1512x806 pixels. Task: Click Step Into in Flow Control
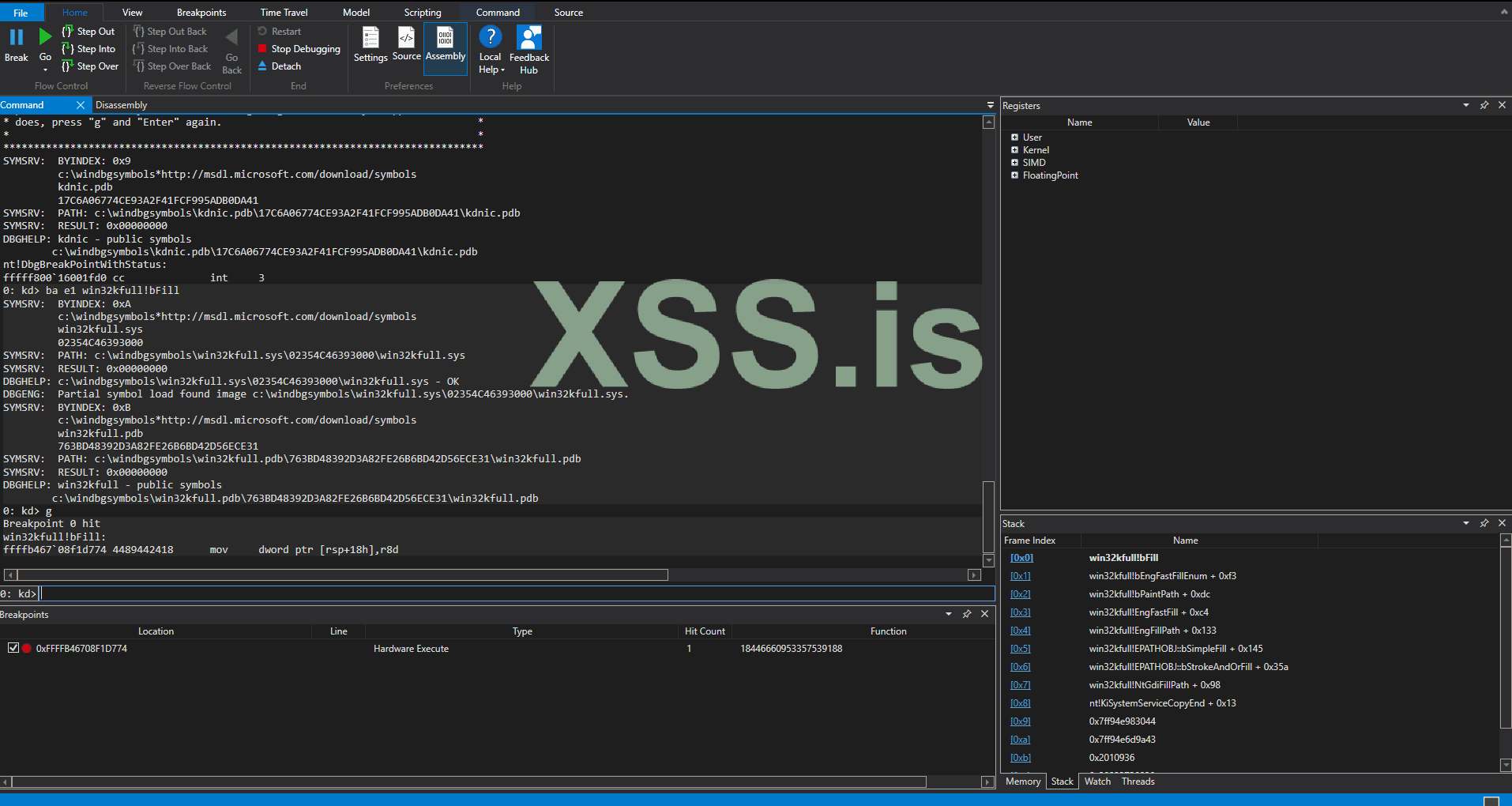click(x=88, y=49)
